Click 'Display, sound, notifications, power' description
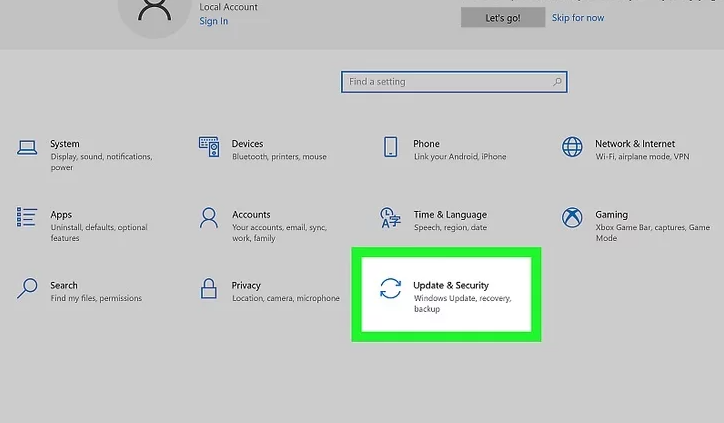This screenshot has width=724, height=423. click(x=101, y=162)
